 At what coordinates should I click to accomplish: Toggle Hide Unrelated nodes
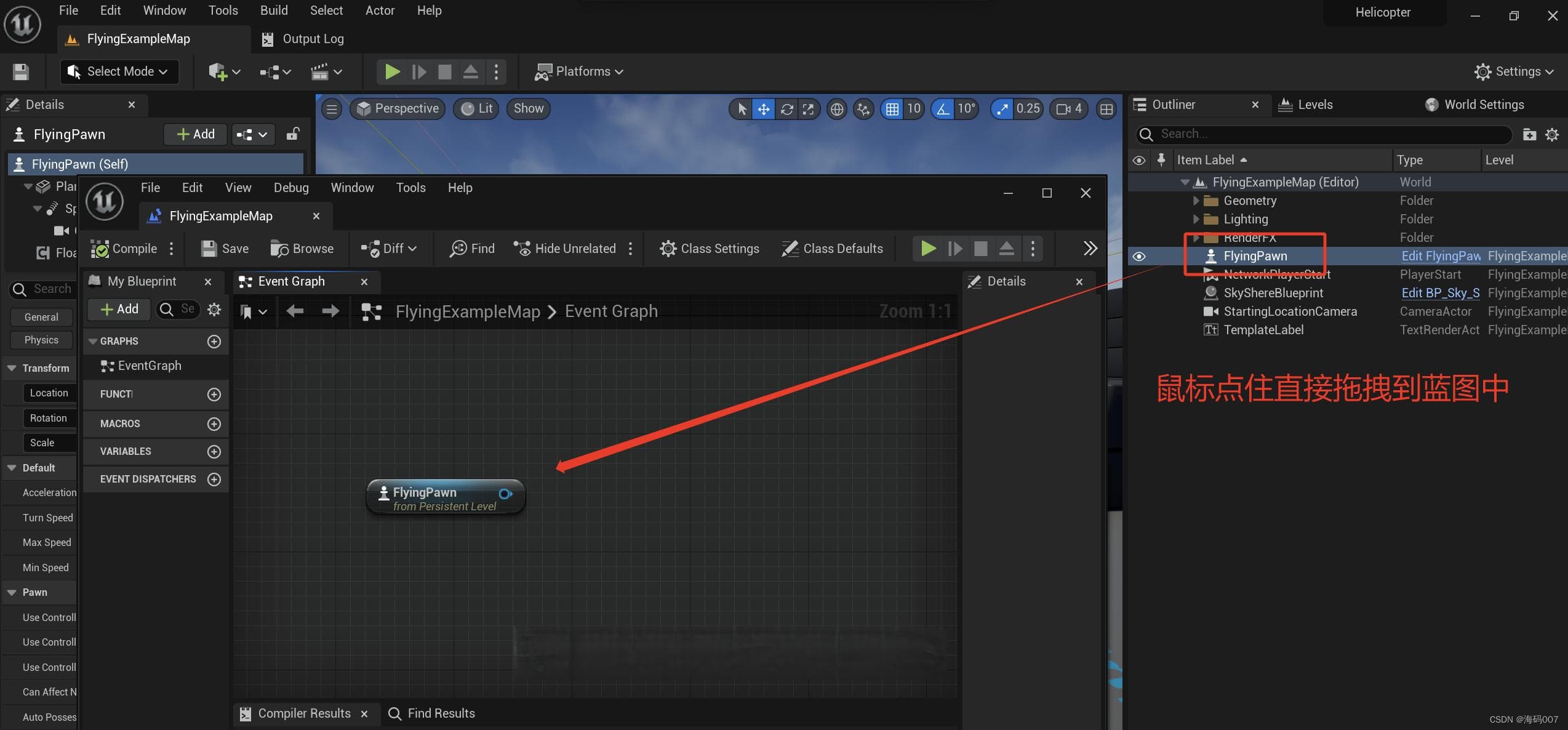tap(565, 249)
